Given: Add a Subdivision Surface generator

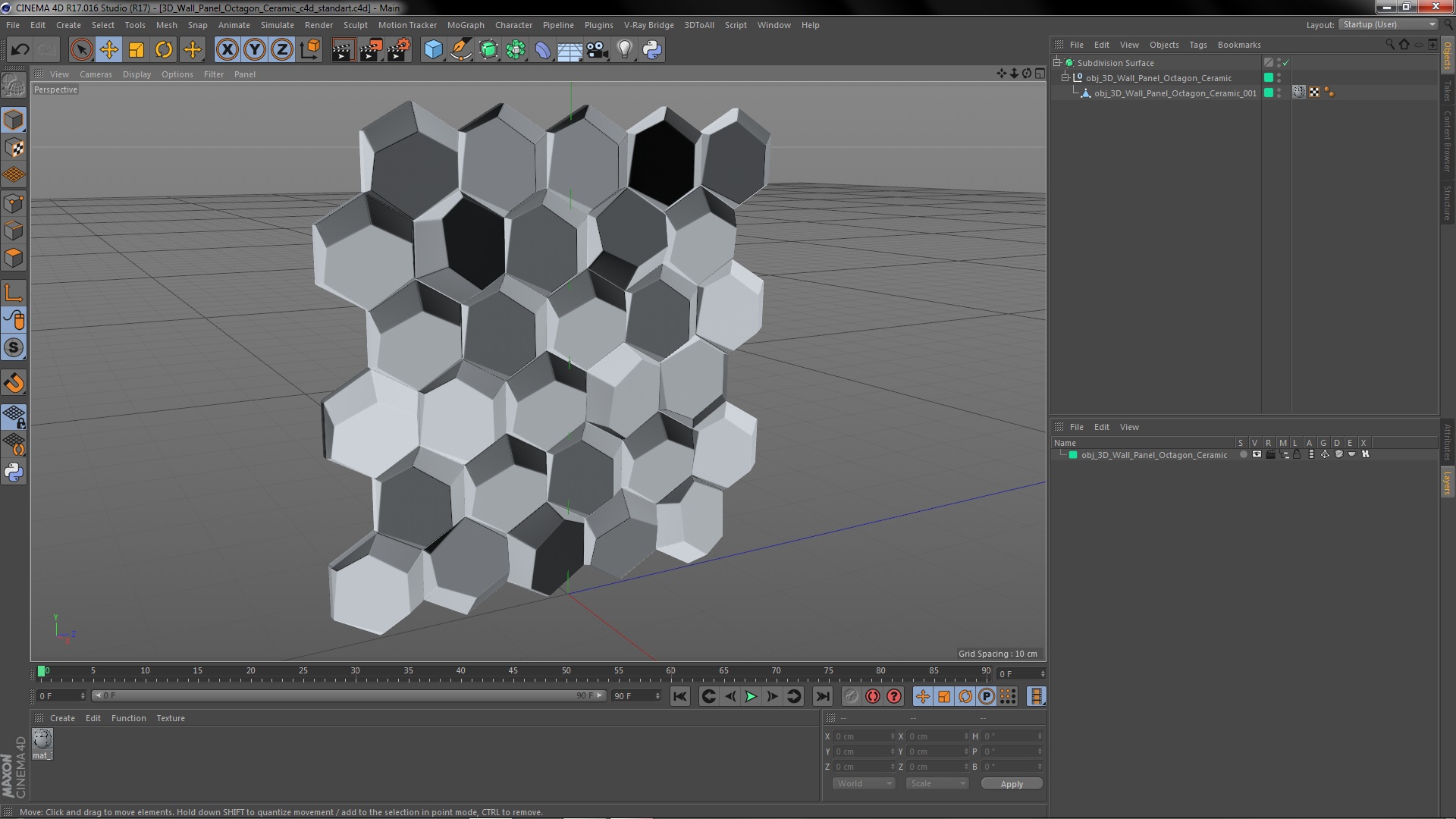Looking at the screenshot, I should coord(488,50).
